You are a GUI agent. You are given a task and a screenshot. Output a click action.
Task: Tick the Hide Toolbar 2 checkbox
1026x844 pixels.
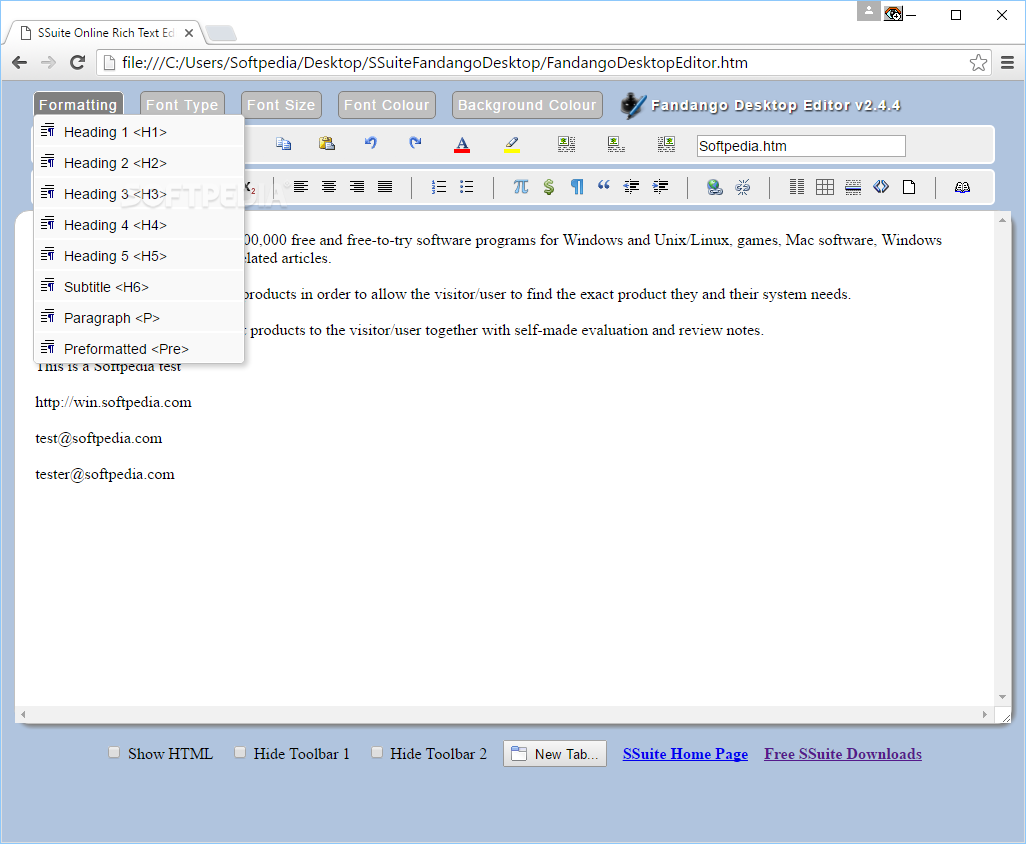pyautogui.click(x=377, y=752)
